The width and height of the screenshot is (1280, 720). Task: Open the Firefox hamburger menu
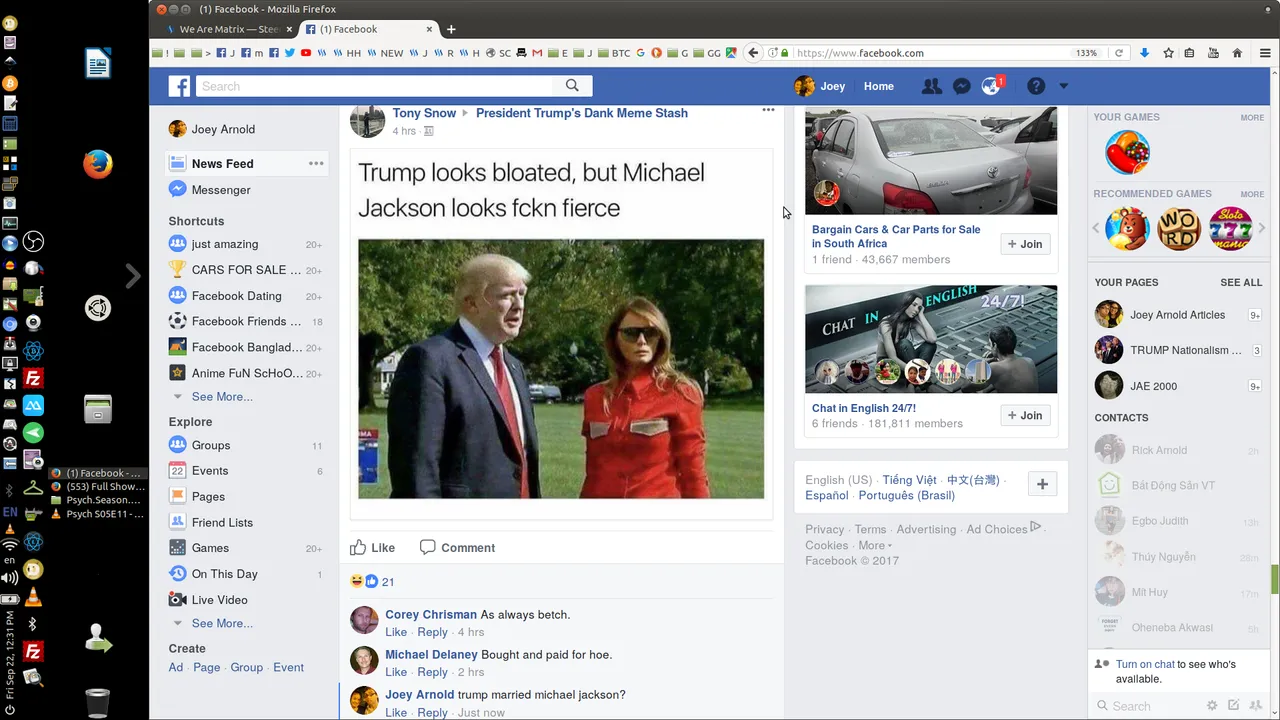coord(1265,53)
